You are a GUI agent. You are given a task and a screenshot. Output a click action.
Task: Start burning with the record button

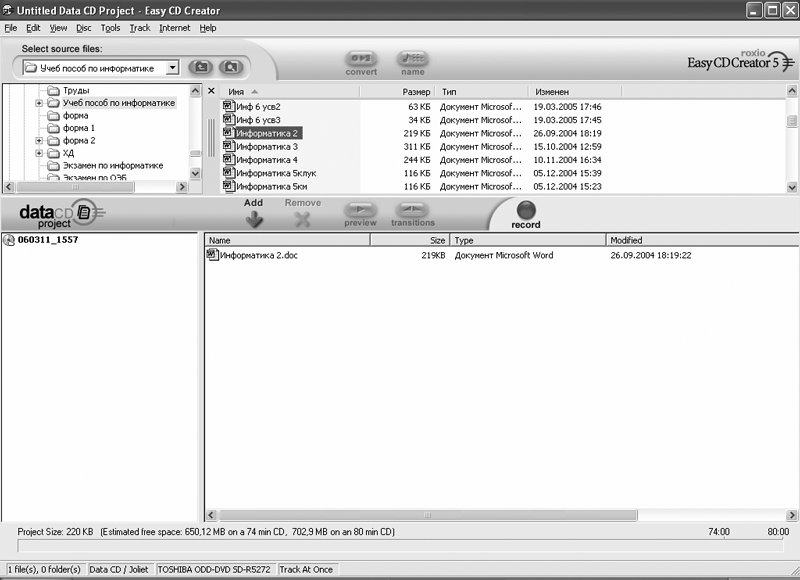pos(526,210)
